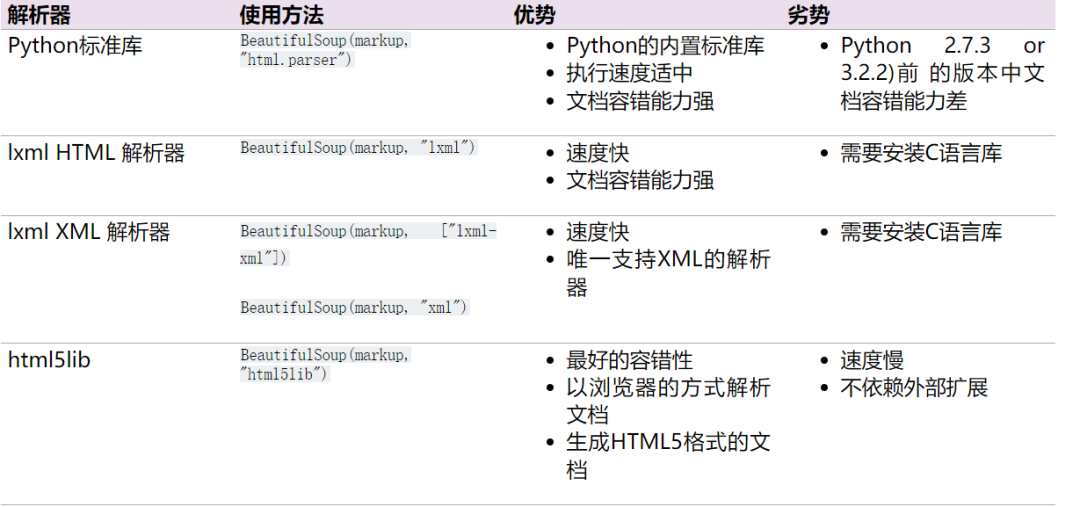Screen dimensions: 1080x507
Task: Click the "html.parser" code snippet
Action: pos(297,61)
